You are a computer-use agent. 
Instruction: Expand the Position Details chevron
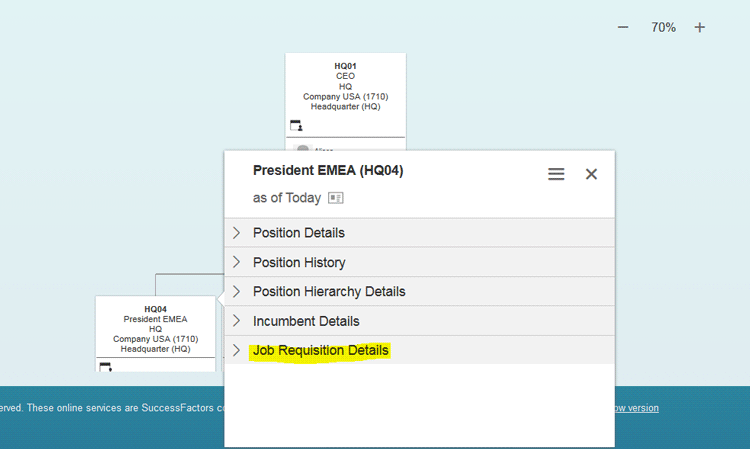coord(237,233)
